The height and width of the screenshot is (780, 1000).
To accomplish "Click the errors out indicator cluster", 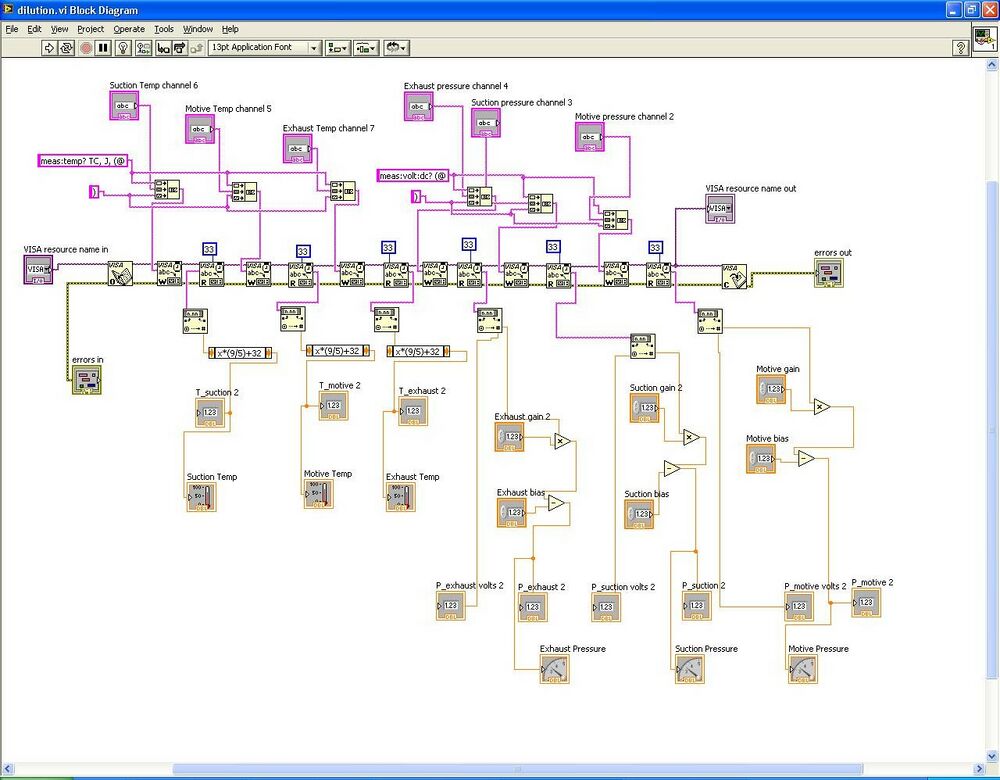I will coord(831,272).
